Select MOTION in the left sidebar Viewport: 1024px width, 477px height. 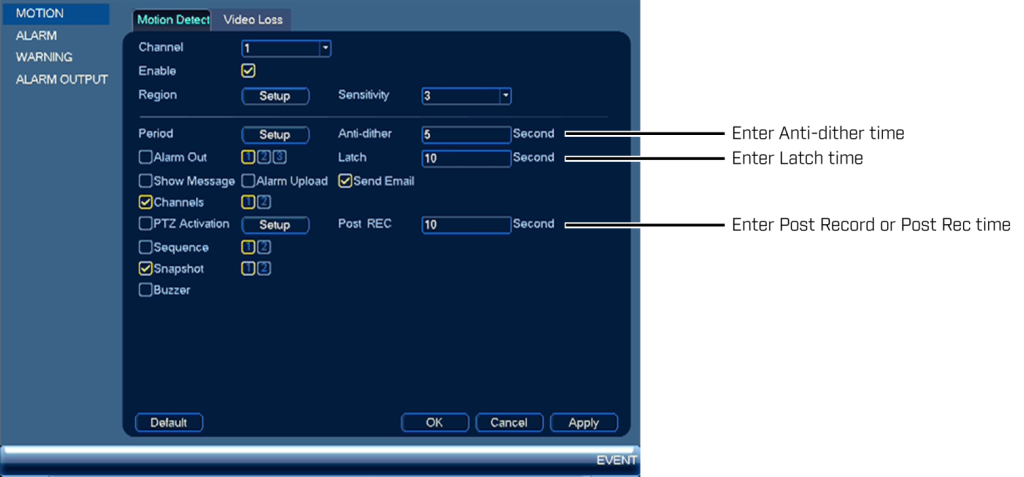pos(56,14)
